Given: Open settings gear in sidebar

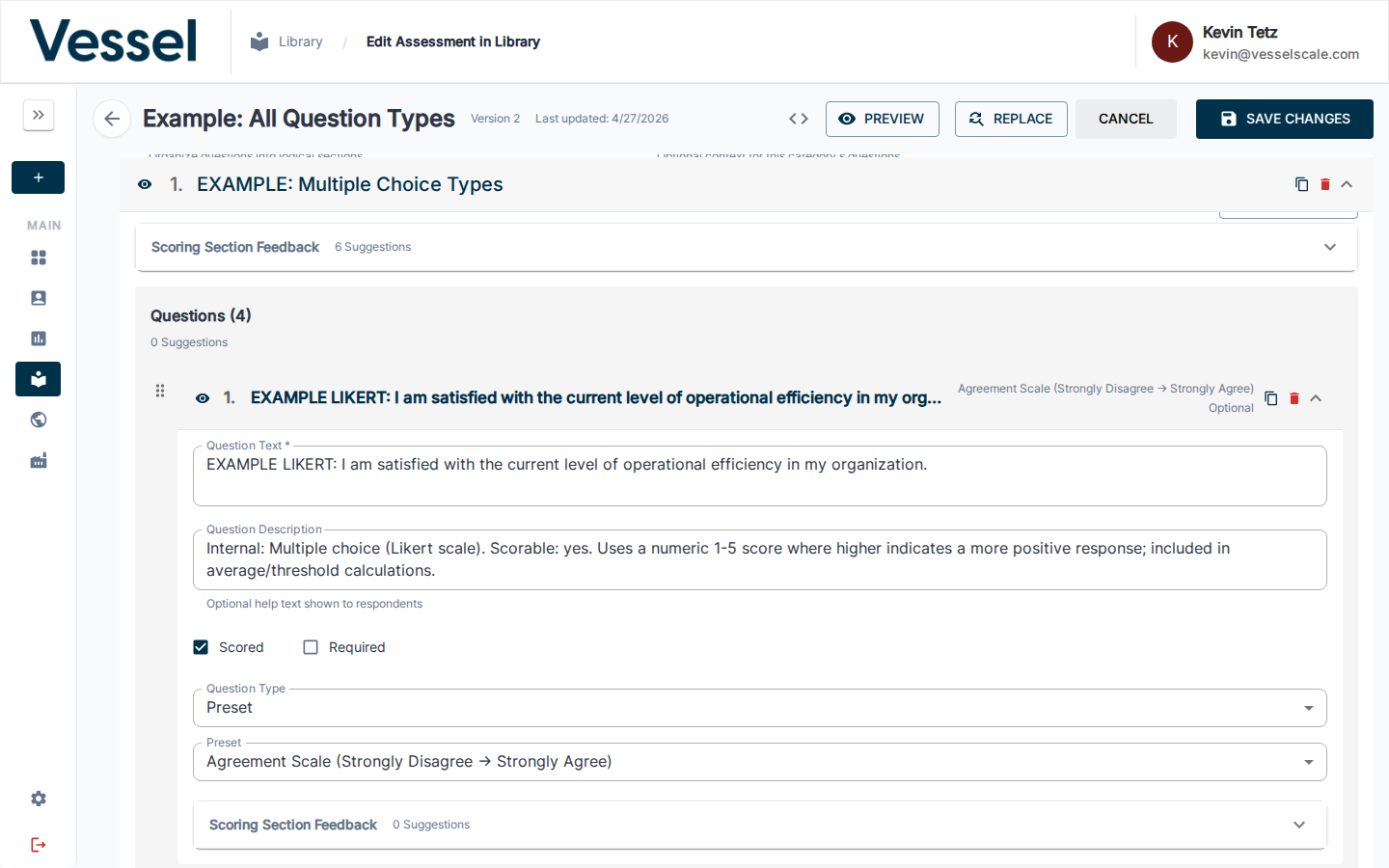Looking at the screenshot, I should (39, 799).
